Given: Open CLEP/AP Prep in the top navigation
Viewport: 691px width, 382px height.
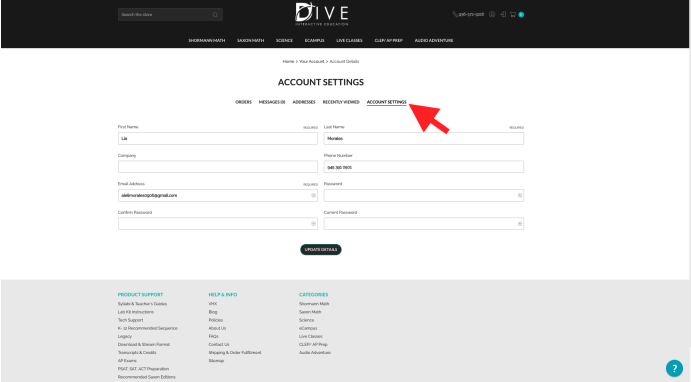Looking at the screenshot, I should tap(388, 41).
